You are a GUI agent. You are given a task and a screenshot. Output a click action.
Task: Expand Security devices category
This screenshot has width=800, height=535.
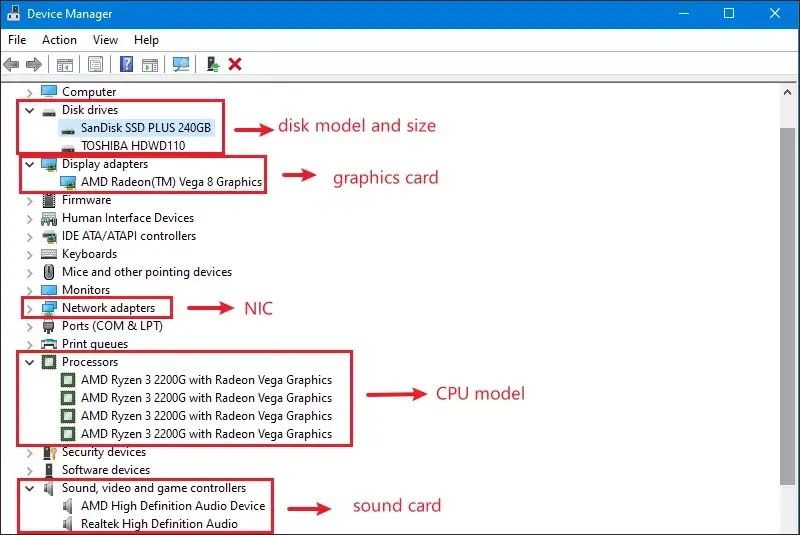click(30, 452)
